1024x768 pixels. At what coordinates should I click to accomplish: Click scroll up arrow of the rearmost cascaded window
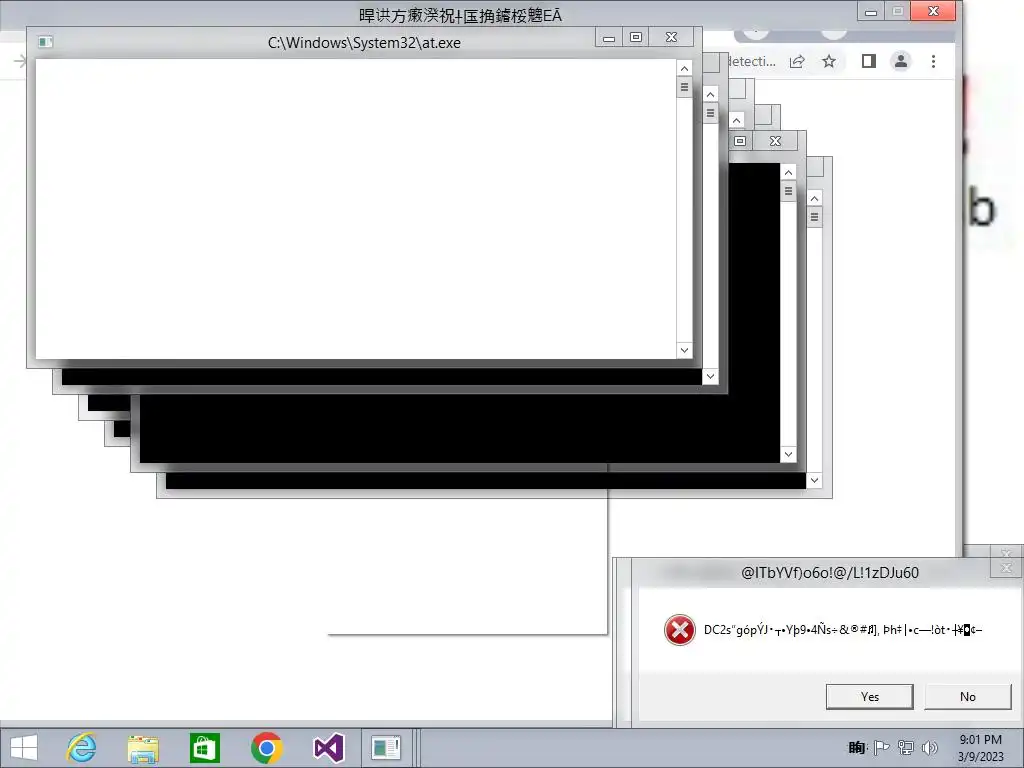pos(814,199)
